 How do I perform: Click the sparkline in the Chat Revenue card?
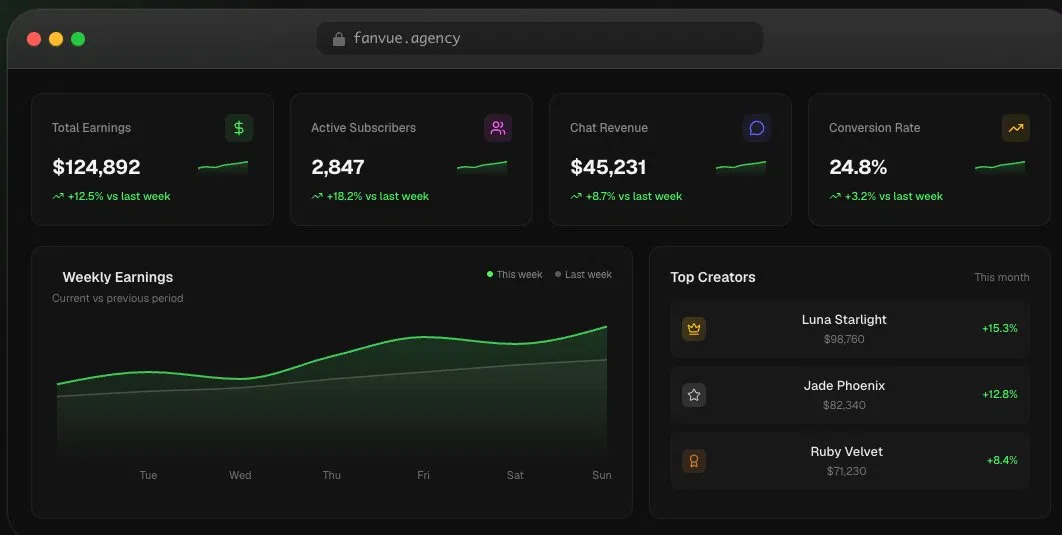tap(741, 167)
